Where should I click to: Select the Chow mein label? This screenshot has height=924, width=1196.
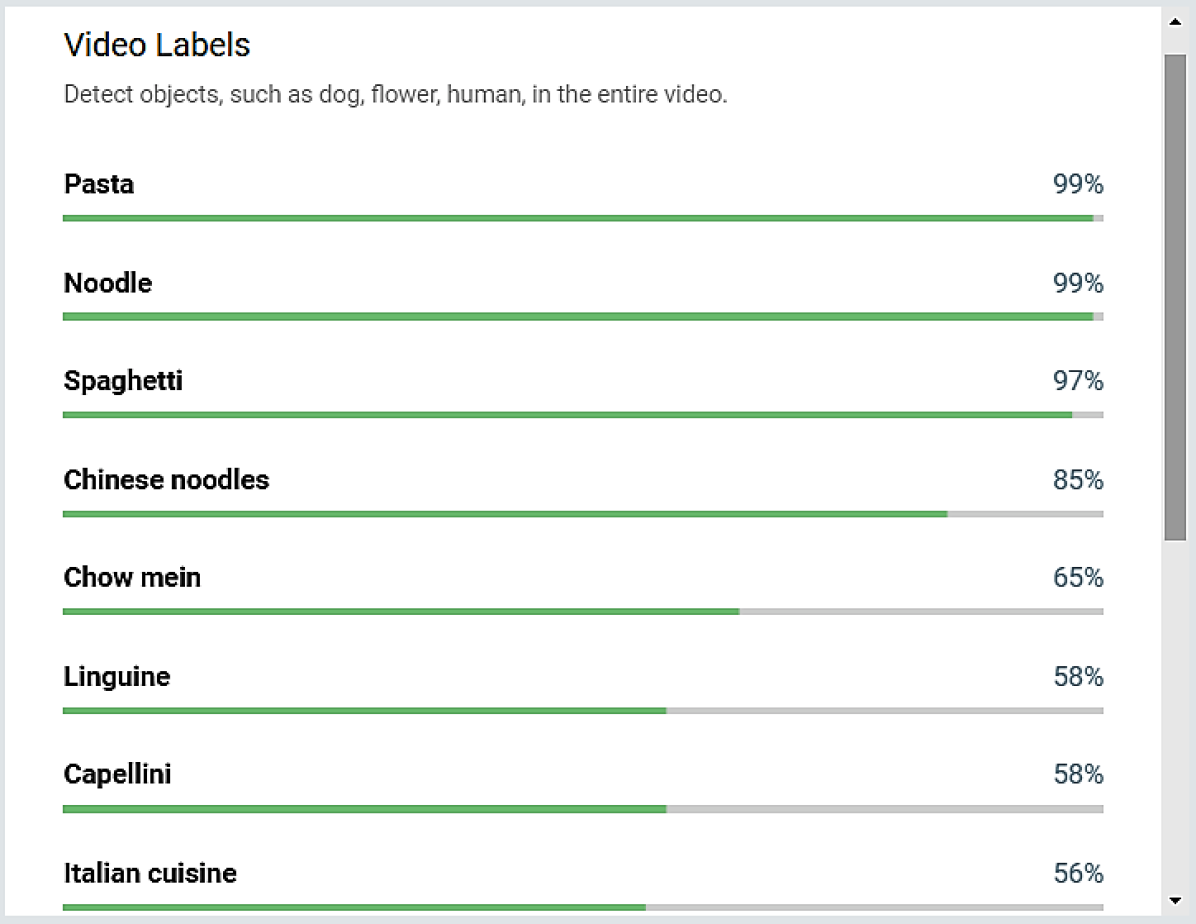132,578
